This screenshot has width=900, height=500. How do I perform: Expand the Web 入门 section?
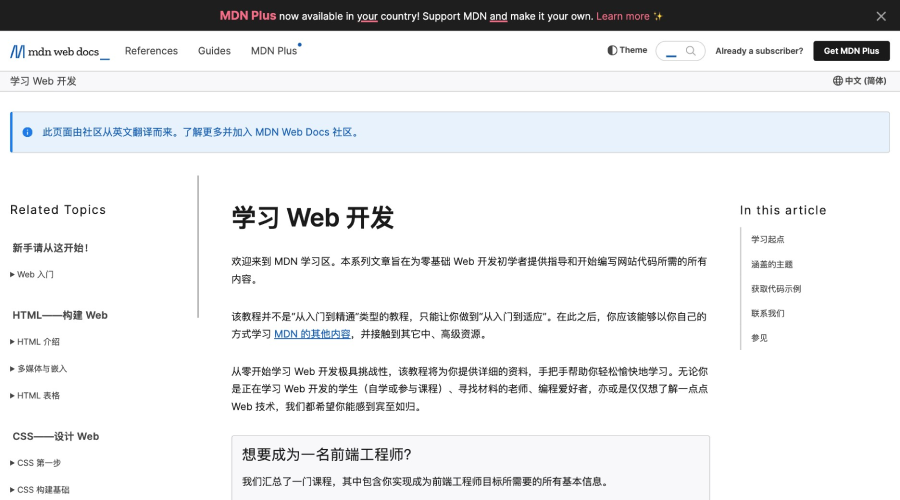[32, 274]
